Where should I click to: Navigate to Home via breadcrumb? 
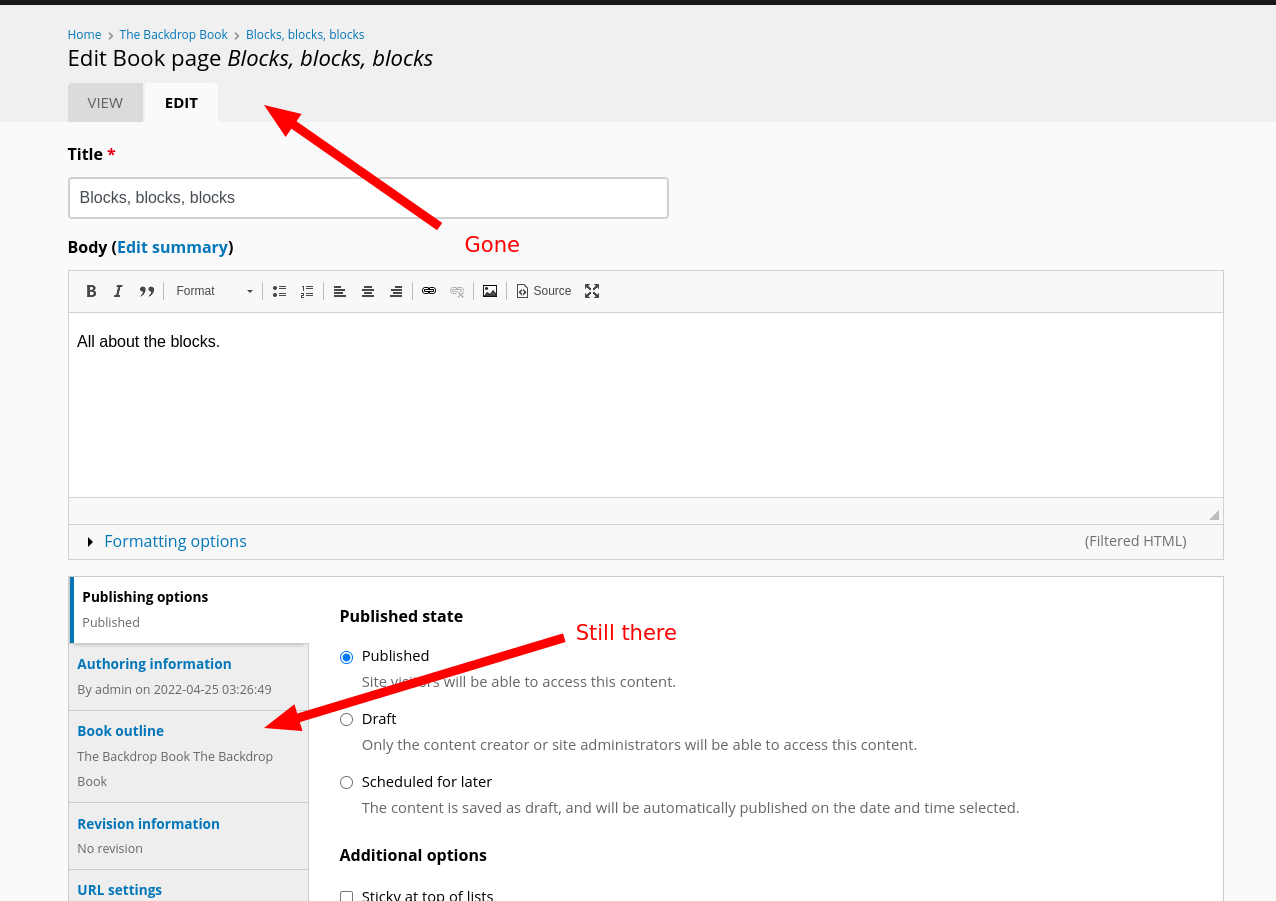pos(84,34)
